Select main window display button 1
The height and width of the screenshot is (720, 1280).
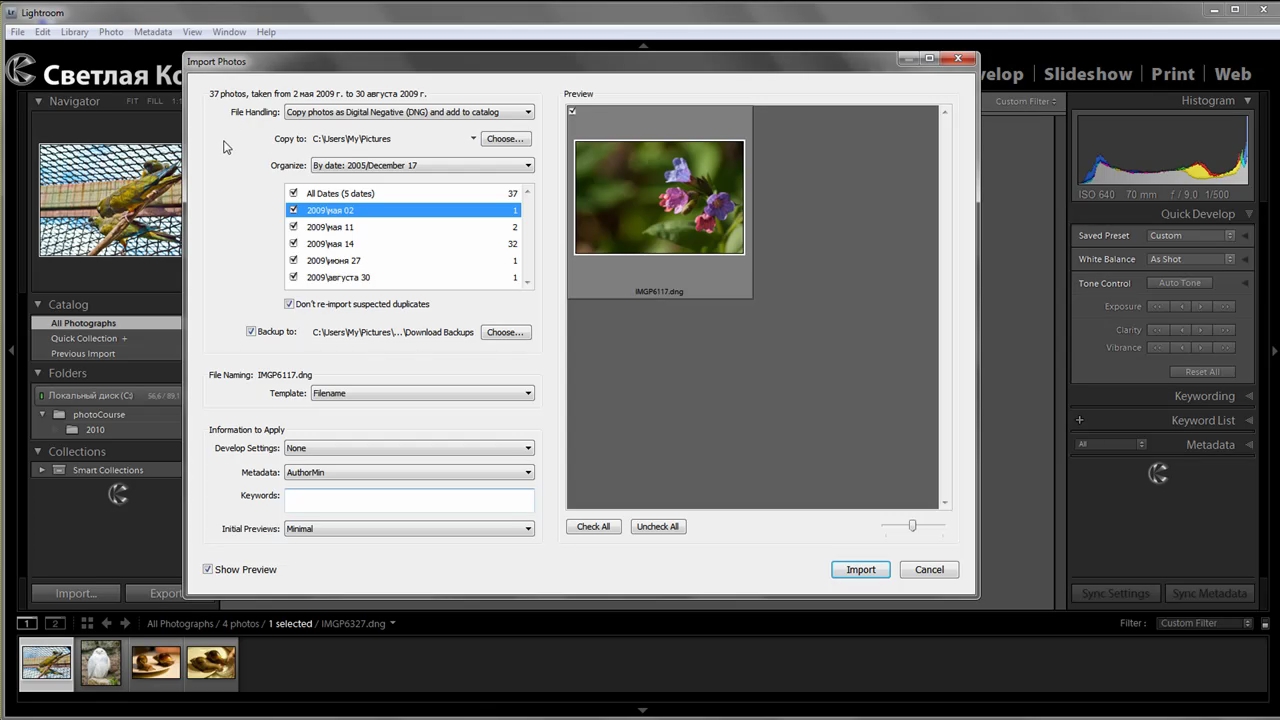(x=28, y=623)
